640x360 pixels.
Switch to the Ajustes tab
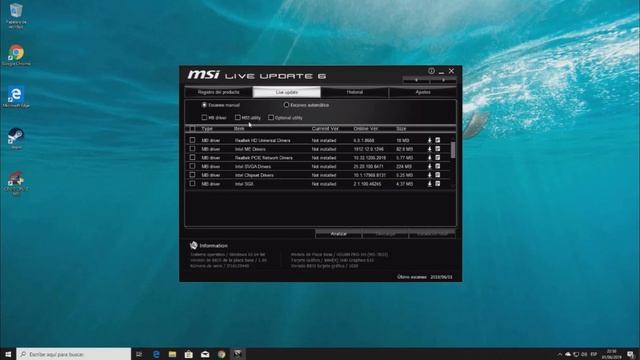(x=422, y=92)
